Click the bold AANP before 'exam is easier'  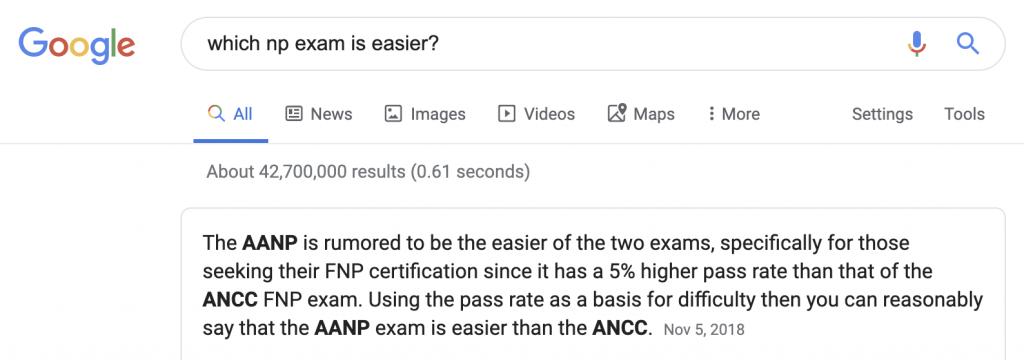point(342,328)
